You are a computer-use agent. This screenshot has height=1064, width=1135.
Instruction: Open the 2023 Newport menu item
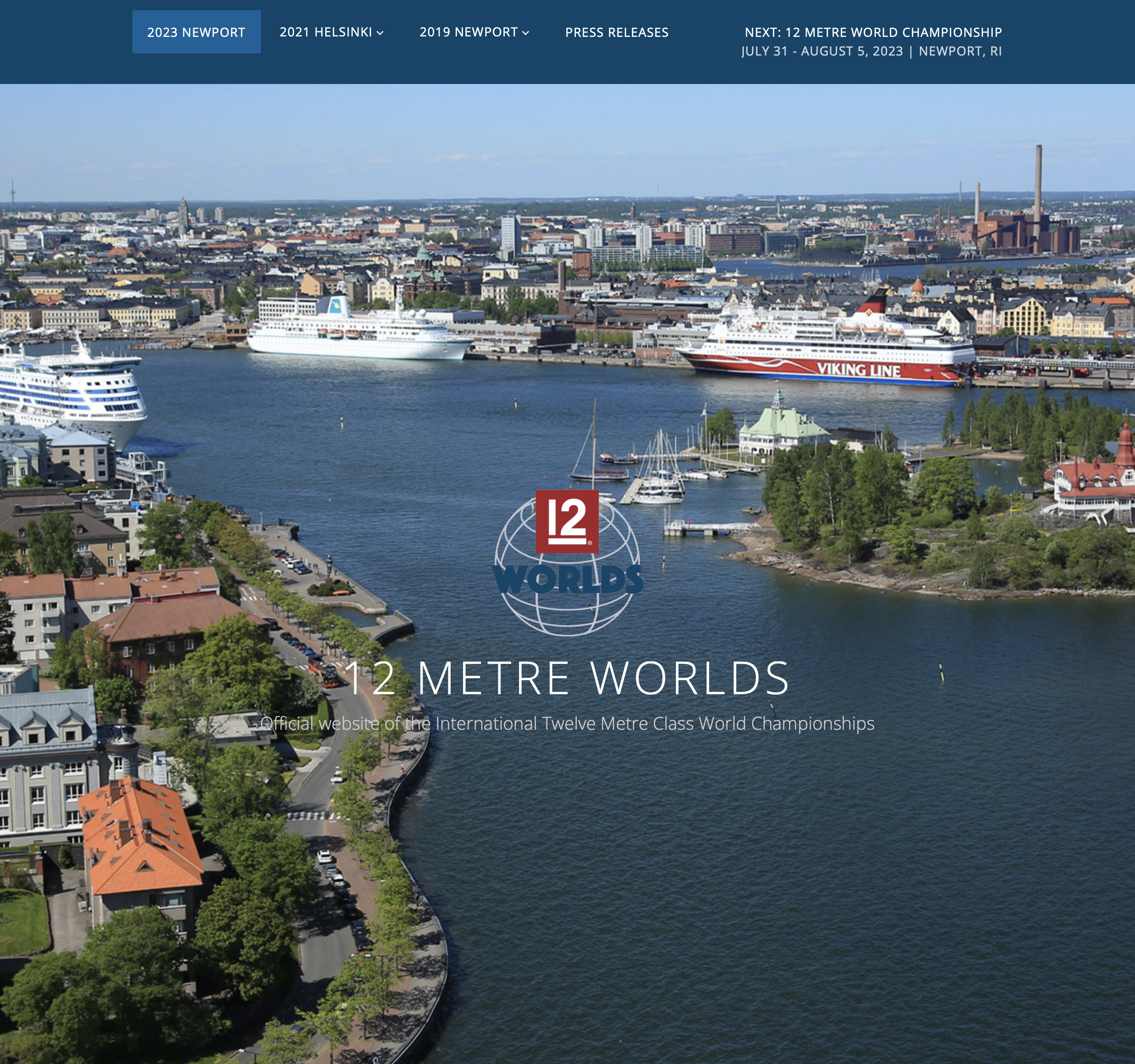pos(196,32)
